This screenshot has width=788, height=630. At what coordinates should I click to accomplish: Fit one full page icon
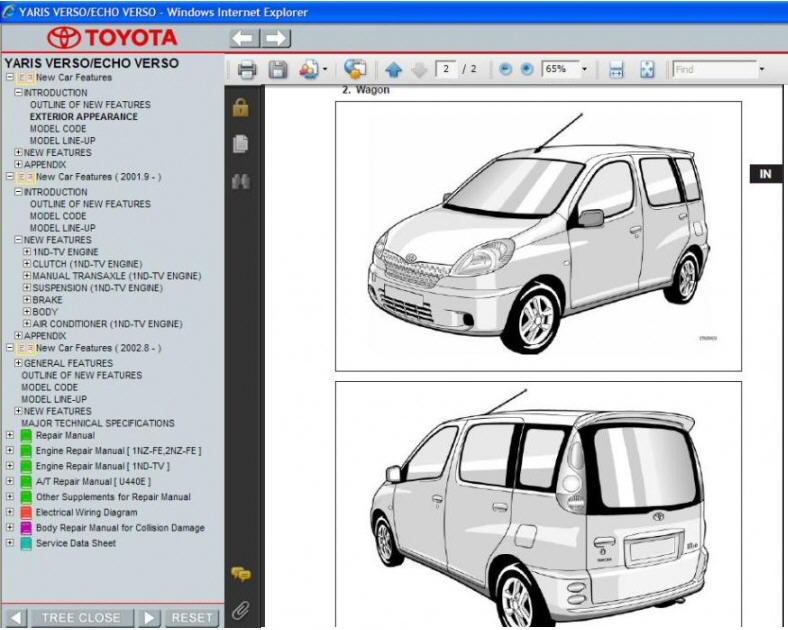647,70
